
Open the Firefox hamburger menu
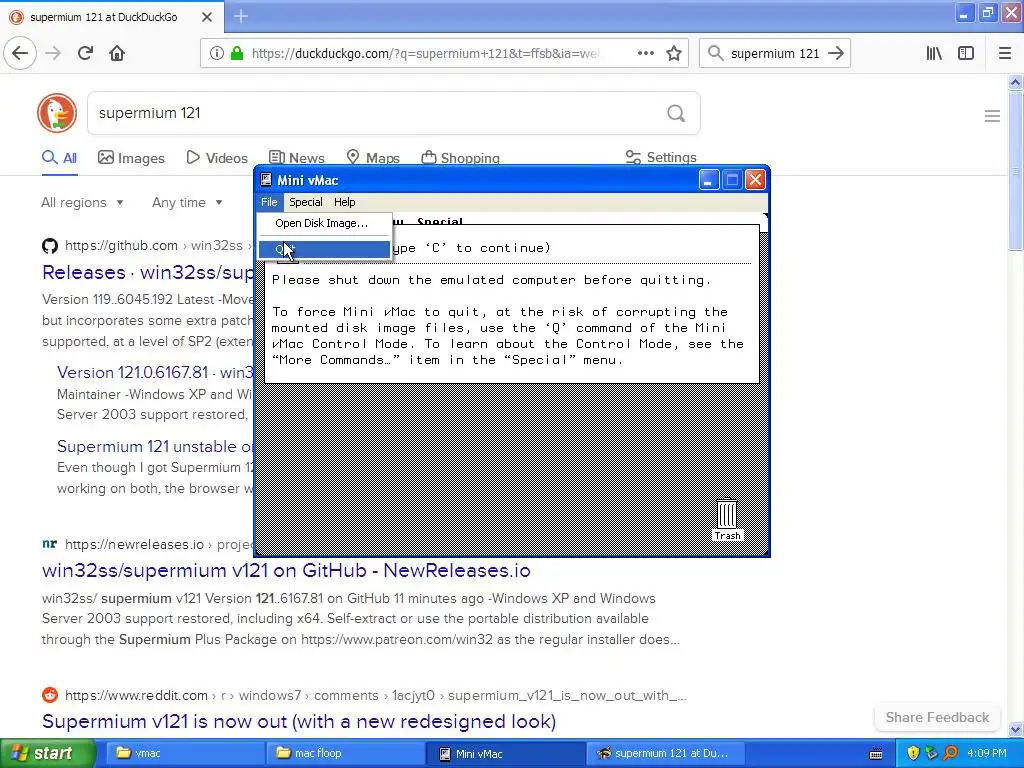pyautogui.click(x=1005, y=53)
